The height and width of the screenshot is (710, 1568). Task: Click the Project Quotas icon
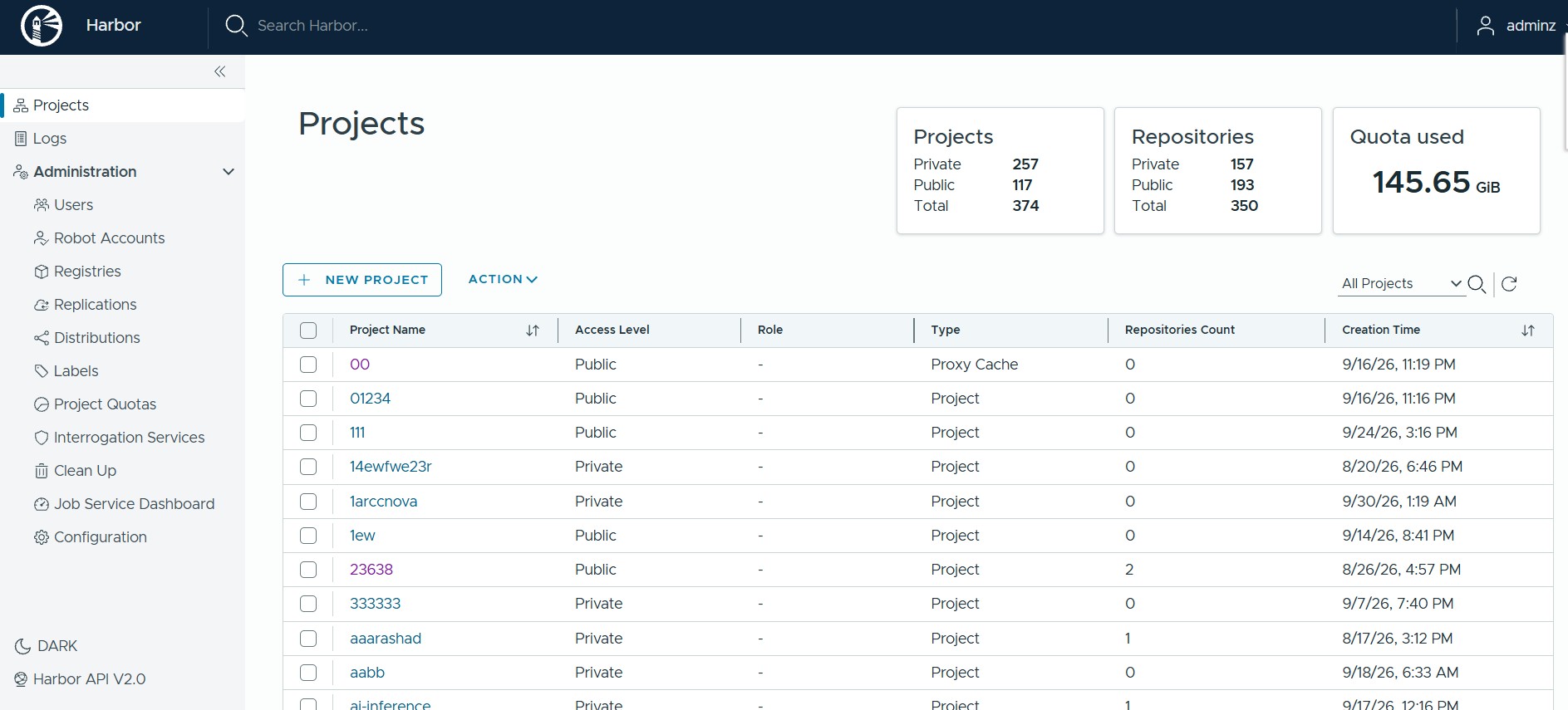[x=42, y=404]
